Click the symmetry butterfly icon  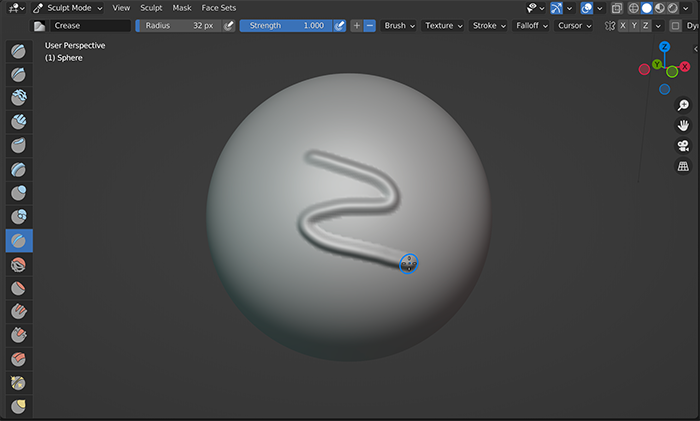click(609, 26)
